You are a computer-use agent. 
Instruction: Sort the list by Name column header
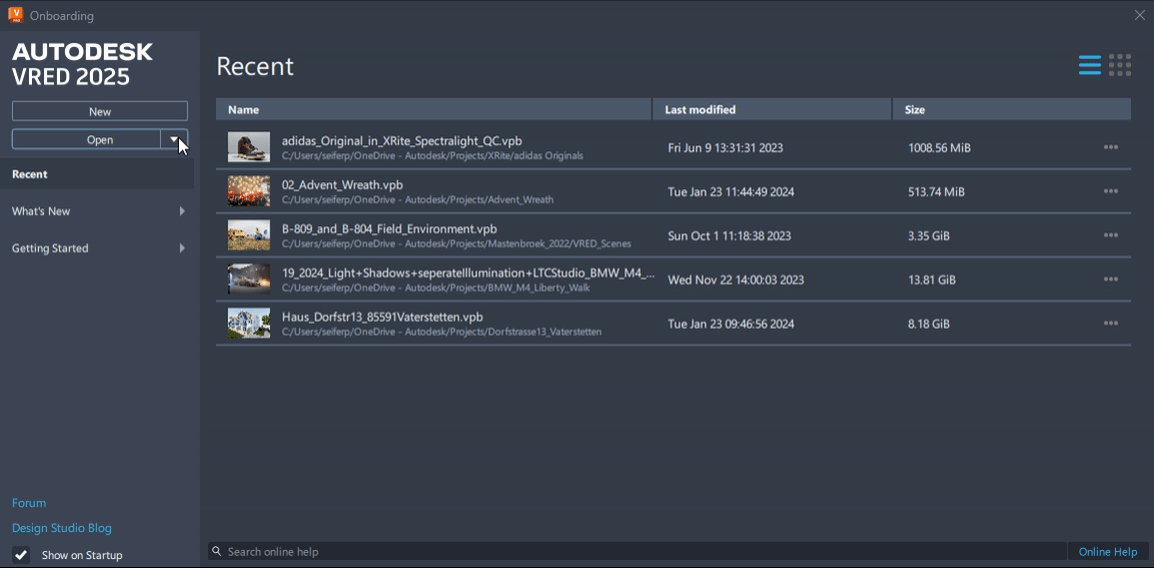(x=433, y=110)
